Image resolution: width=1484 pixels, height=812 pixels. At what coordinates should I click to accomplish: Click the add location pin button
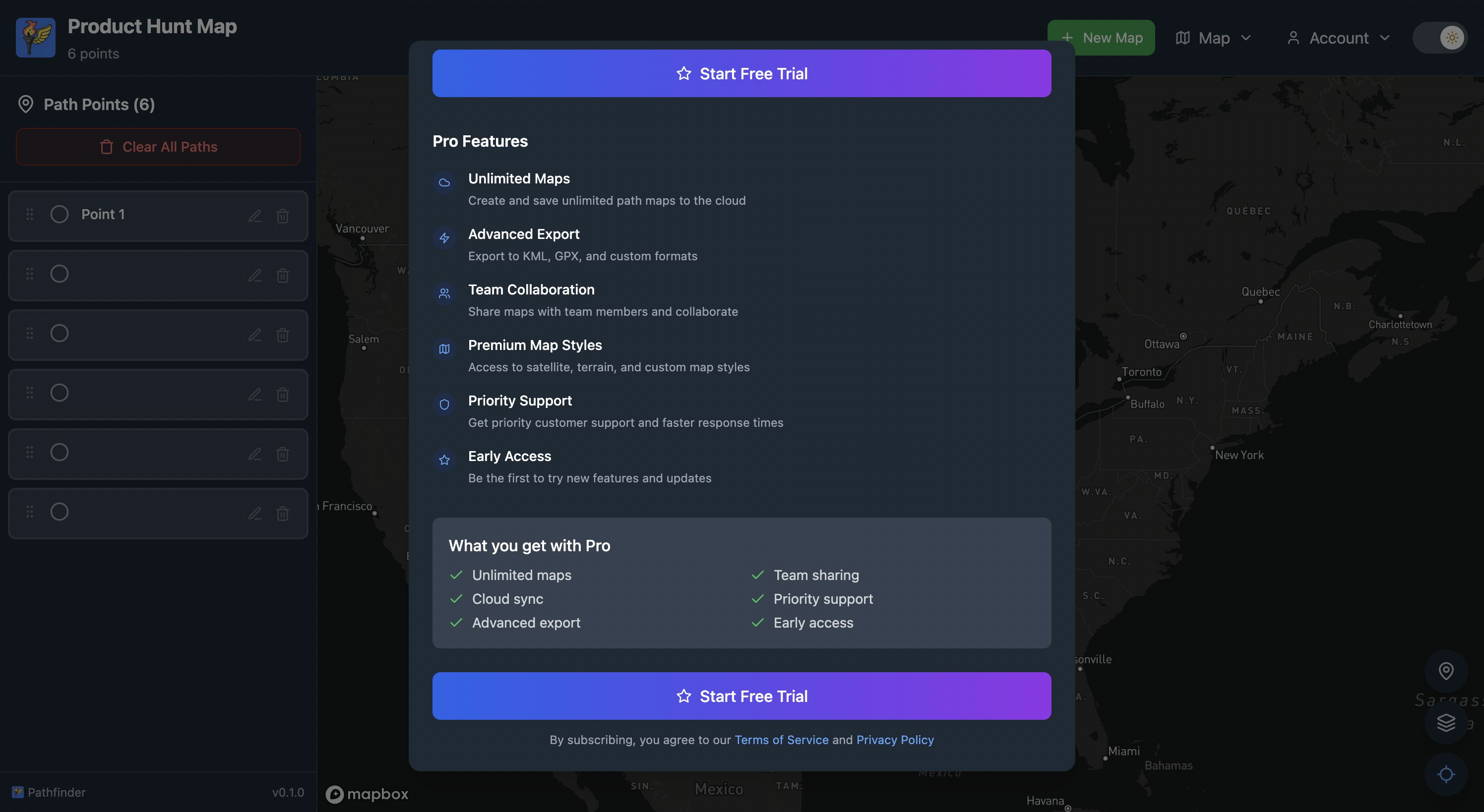click(x=1445, y=671)
